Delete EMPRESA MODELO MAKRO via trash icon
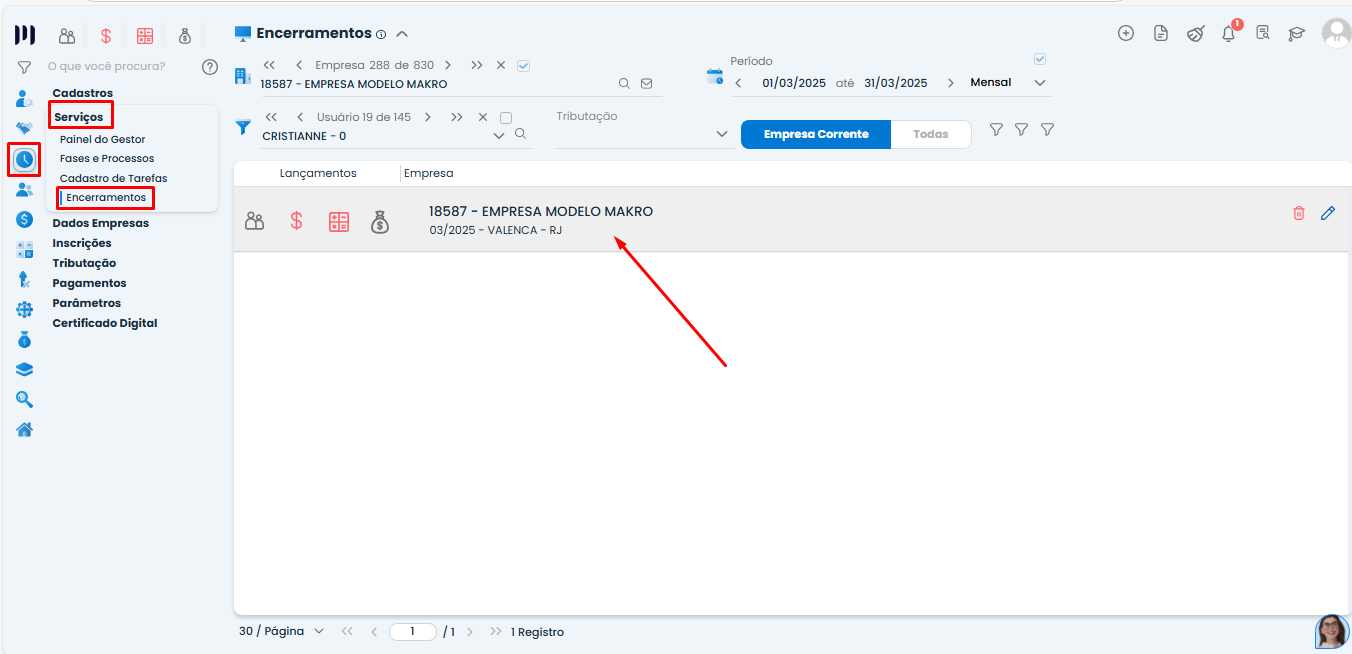The height and width of the screenshot is (654, 1352). point(1300,213)
